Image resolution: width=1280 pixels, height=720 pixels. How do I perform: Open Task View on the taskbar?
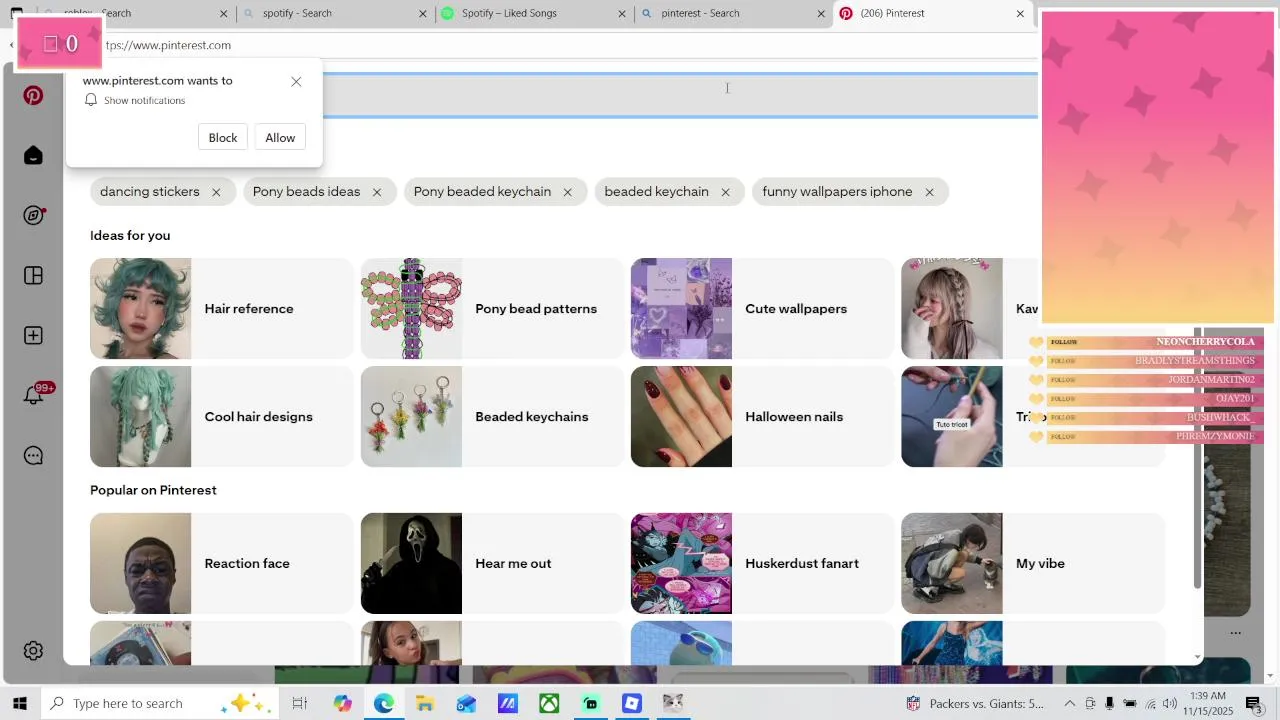click(299, 703)
